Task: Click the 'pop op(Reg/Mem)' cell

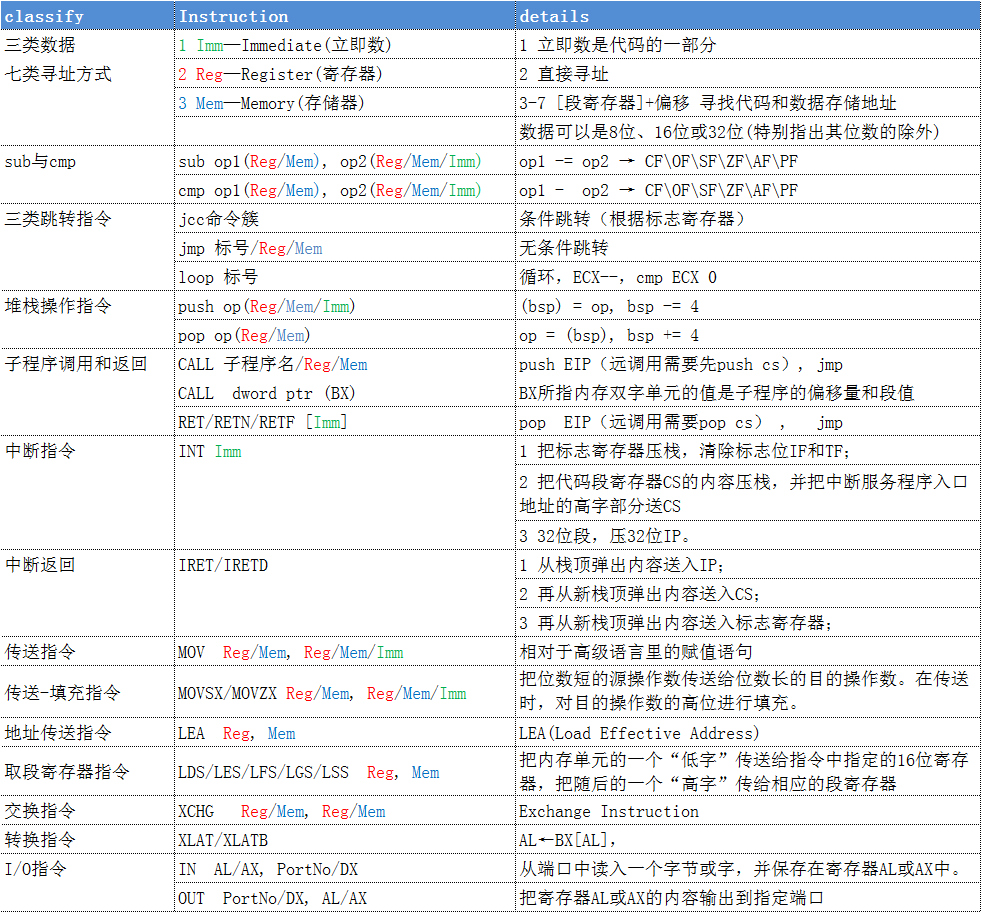Action: pos(345,335)
